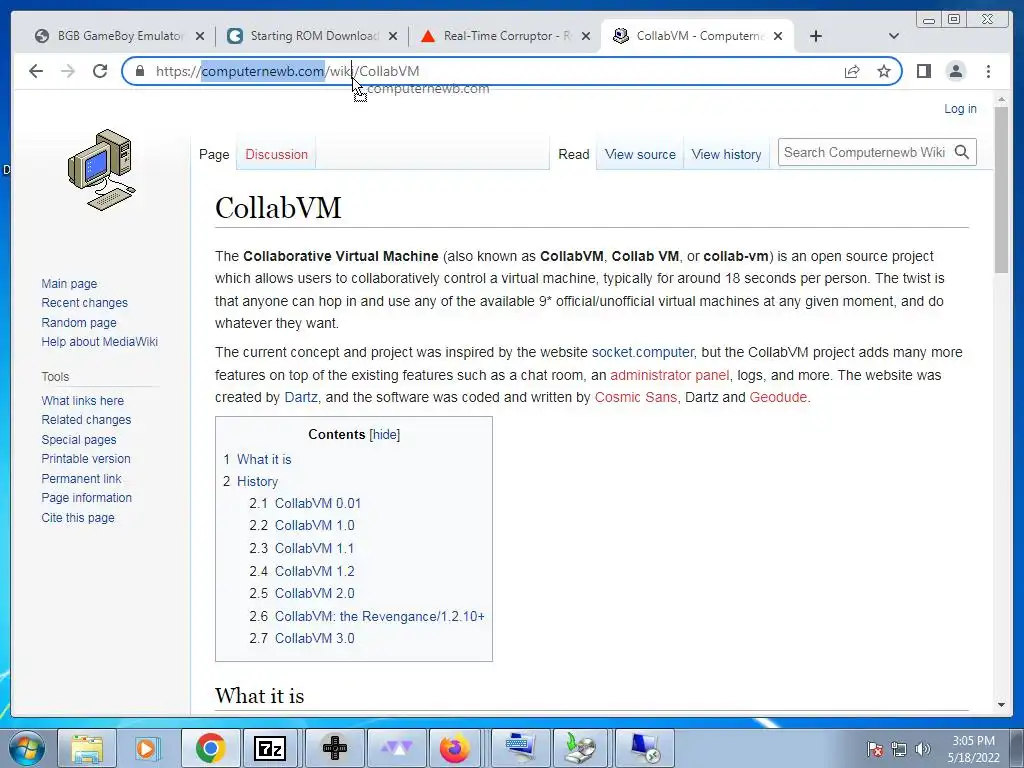Close the CollabVM tab
This screenshot has height=768, width=1024.
click(778, 36)
